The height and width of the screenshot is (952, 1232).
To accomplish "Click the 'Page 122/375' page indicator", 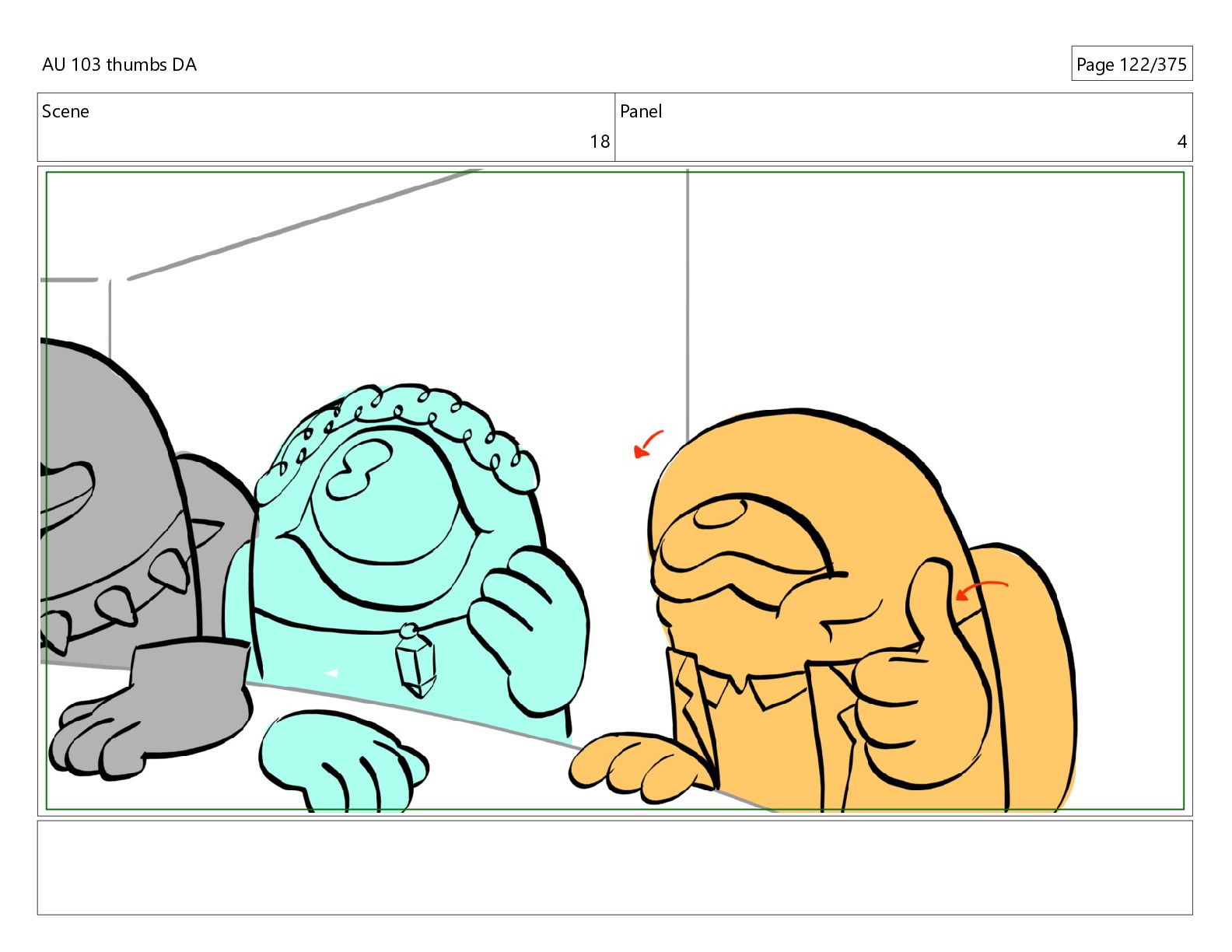I will point(1132,65).
